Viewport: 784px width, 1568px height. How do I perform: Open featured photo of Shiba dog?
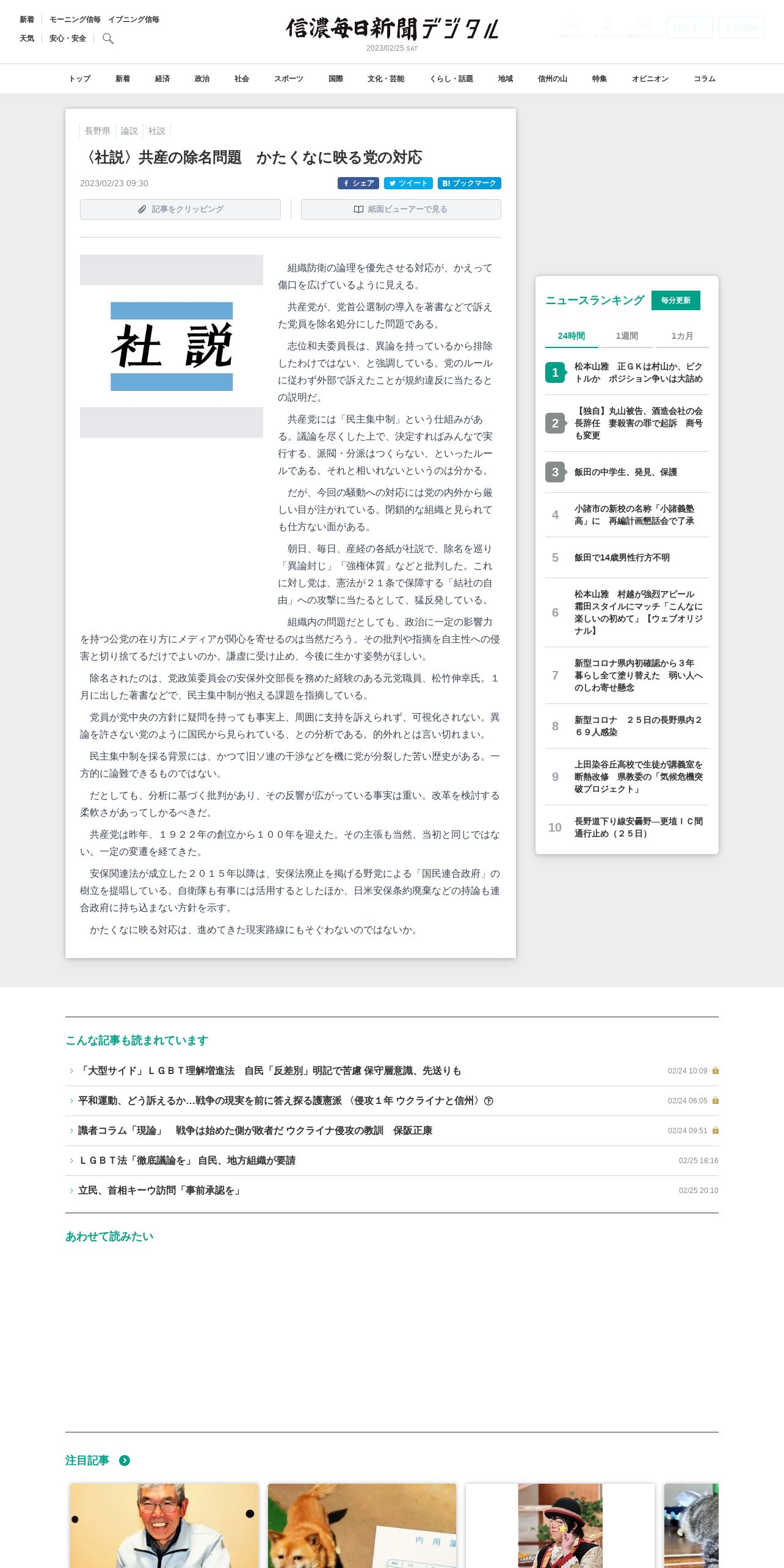pyautogui.click(x=362, y=1525)
